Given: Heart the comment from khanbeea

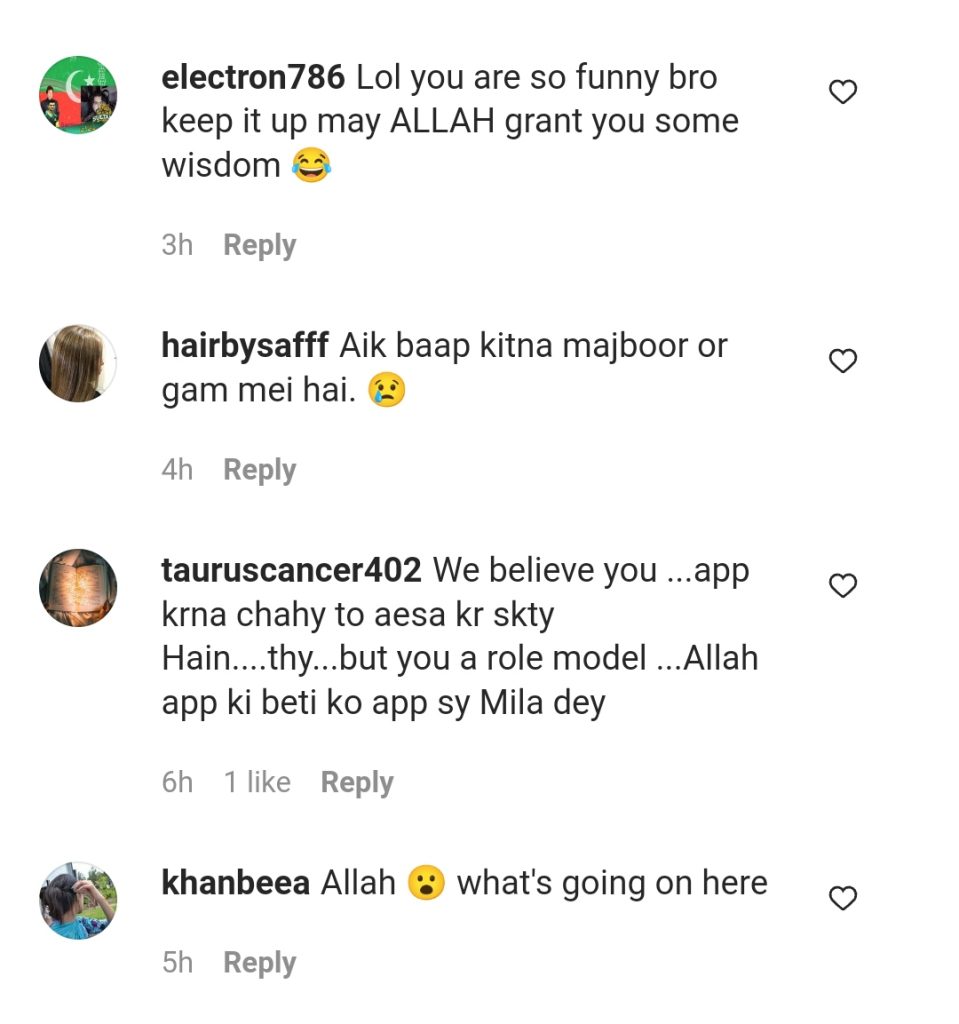Looking at the screenshot, I should click(843, 899).
